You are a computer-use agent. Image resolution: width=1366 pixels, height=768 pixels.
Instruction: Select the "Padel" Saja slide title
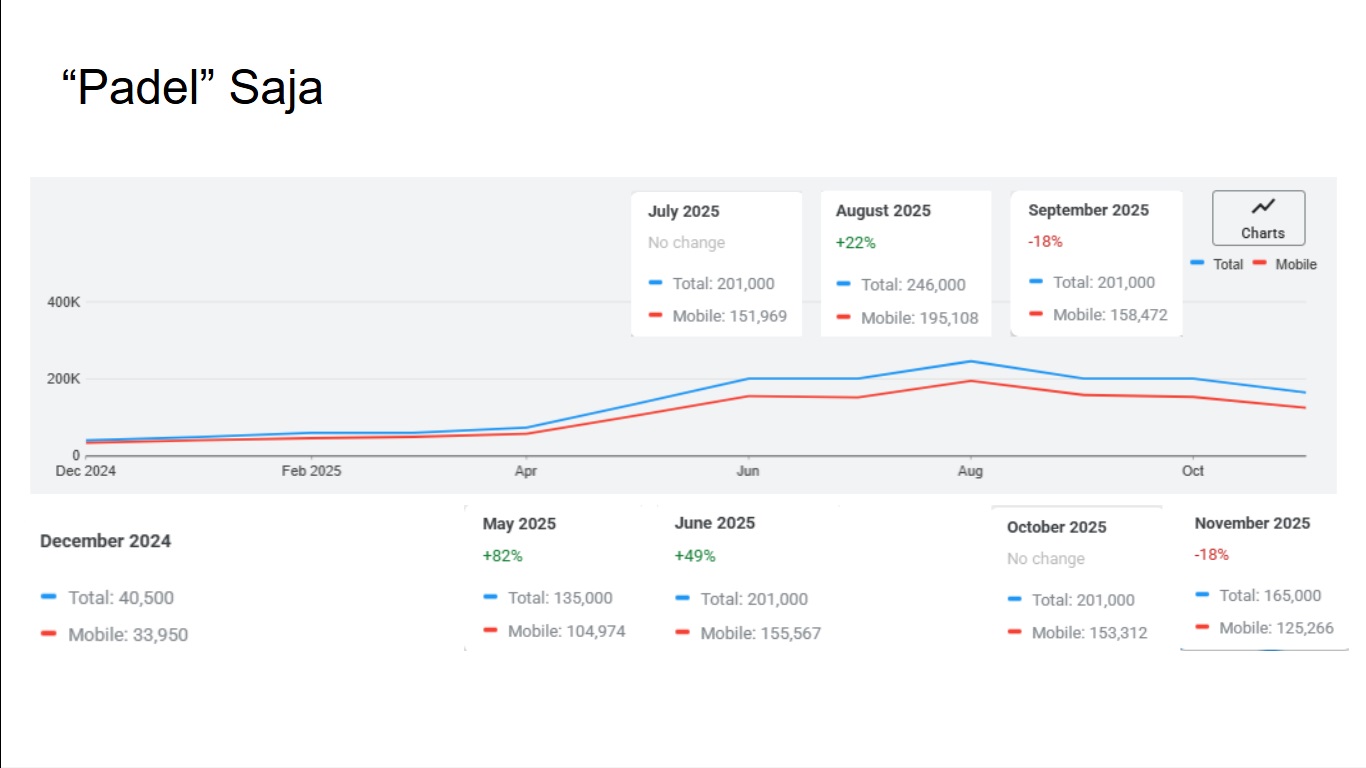point(192,88)
